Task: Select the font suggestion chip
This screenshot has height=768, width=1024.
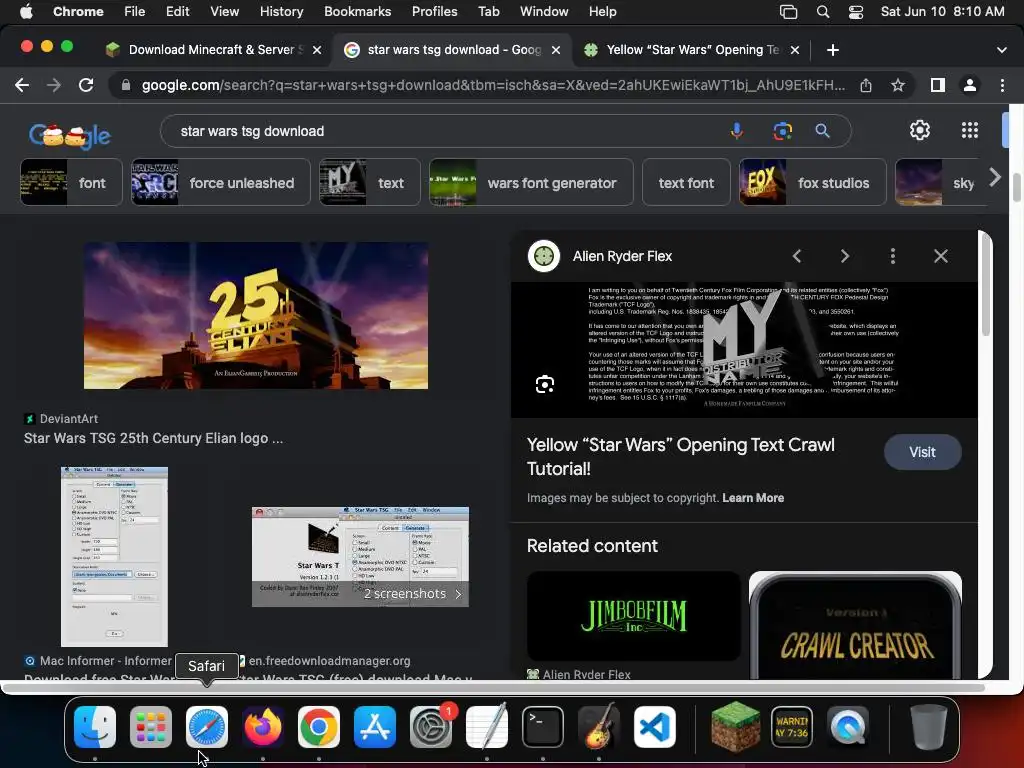Action: (x=71, y=182)
